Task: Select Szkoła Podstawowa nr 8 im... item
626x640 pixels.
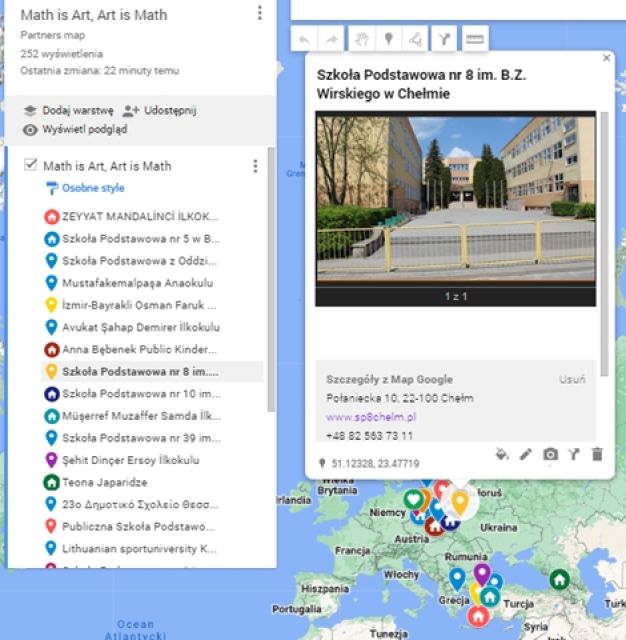Action: tap(152, 371)
